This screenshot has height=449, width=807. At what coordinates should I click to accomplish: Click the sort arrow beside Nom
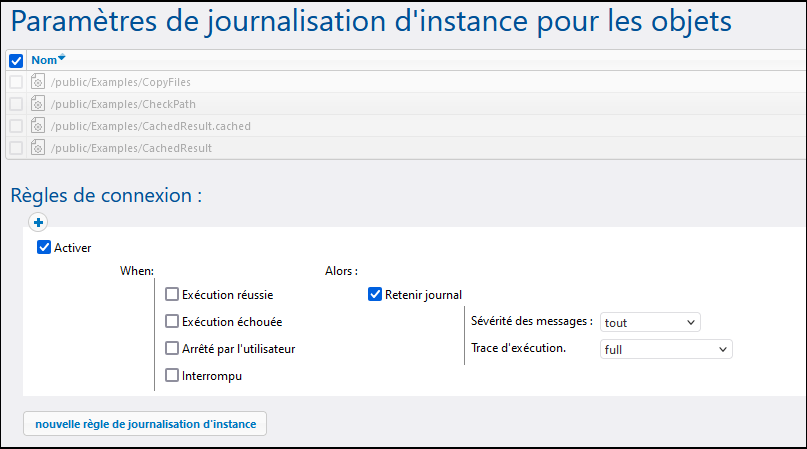click(x=62, y=58)
